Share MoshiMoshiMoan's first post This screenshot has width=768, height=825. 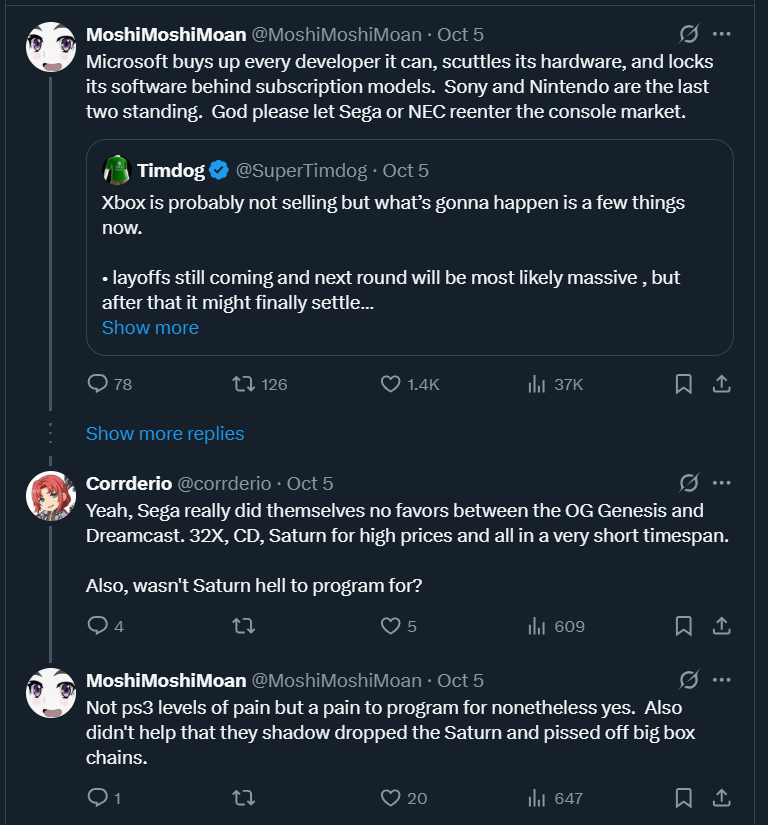(x=720, y=384)
